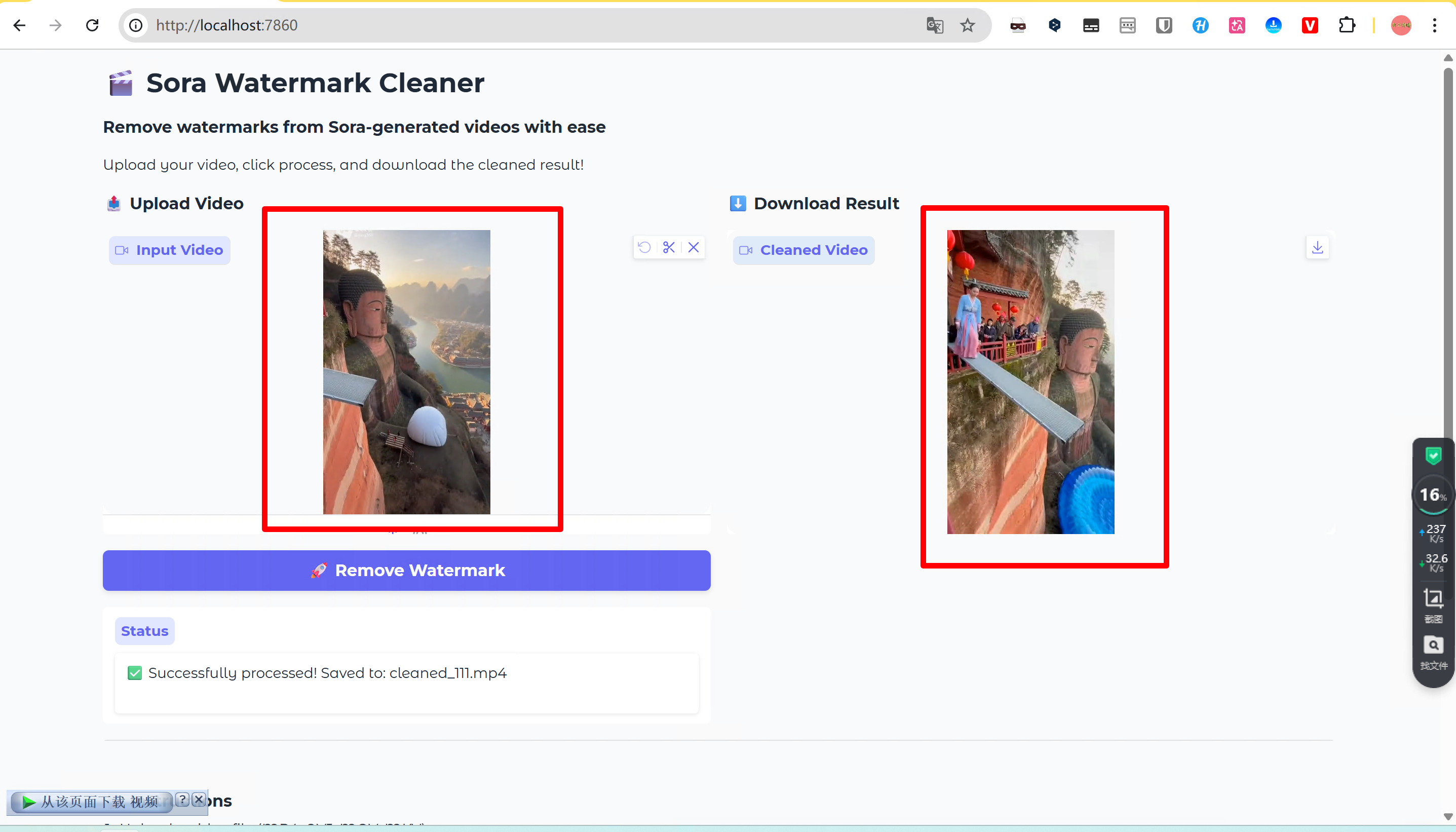Click the status output text box
This screenshot has width=1456, height=832.
point(406,683)
